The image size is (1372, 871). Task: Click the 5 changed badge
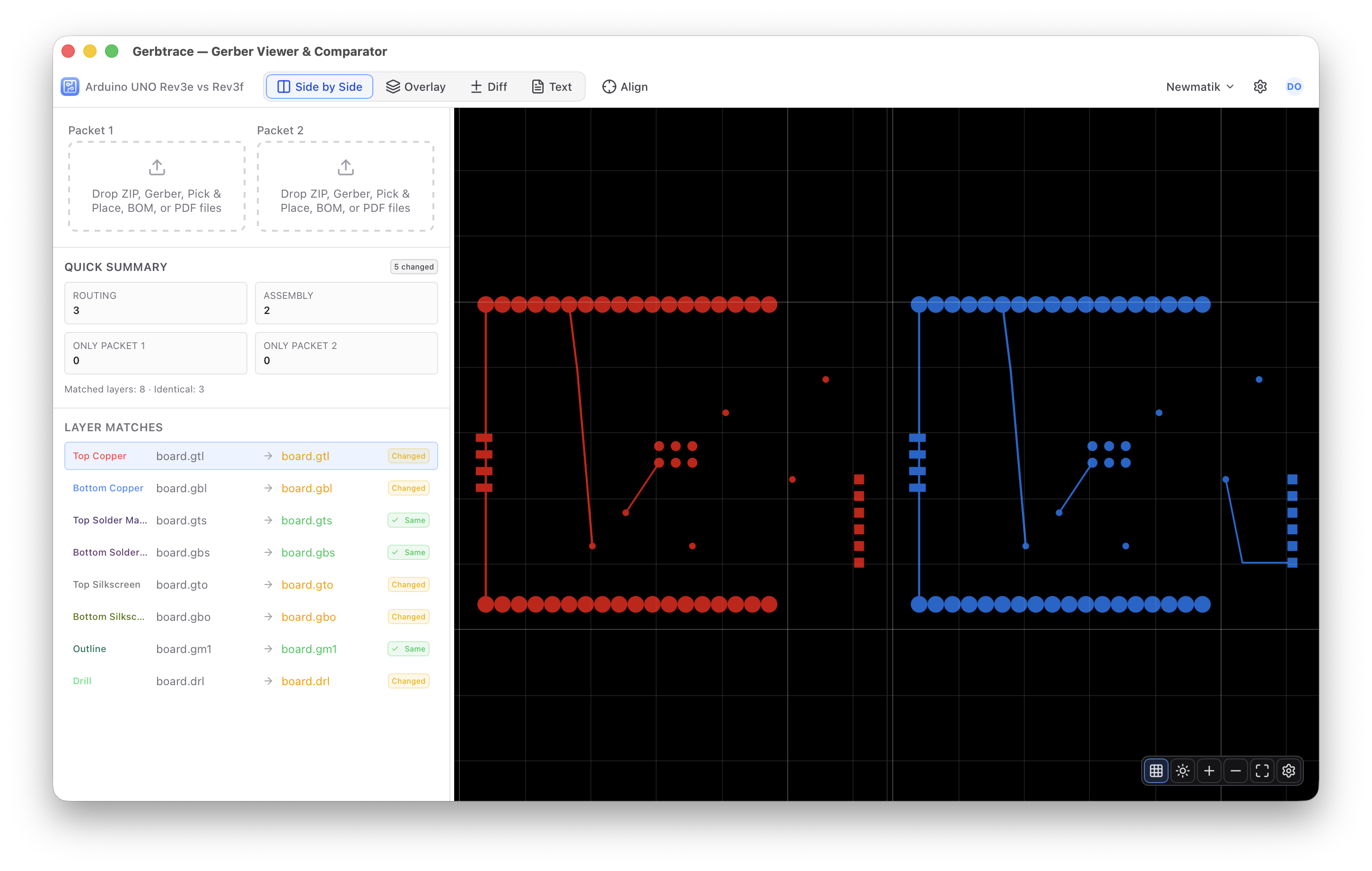click(413, 267)
